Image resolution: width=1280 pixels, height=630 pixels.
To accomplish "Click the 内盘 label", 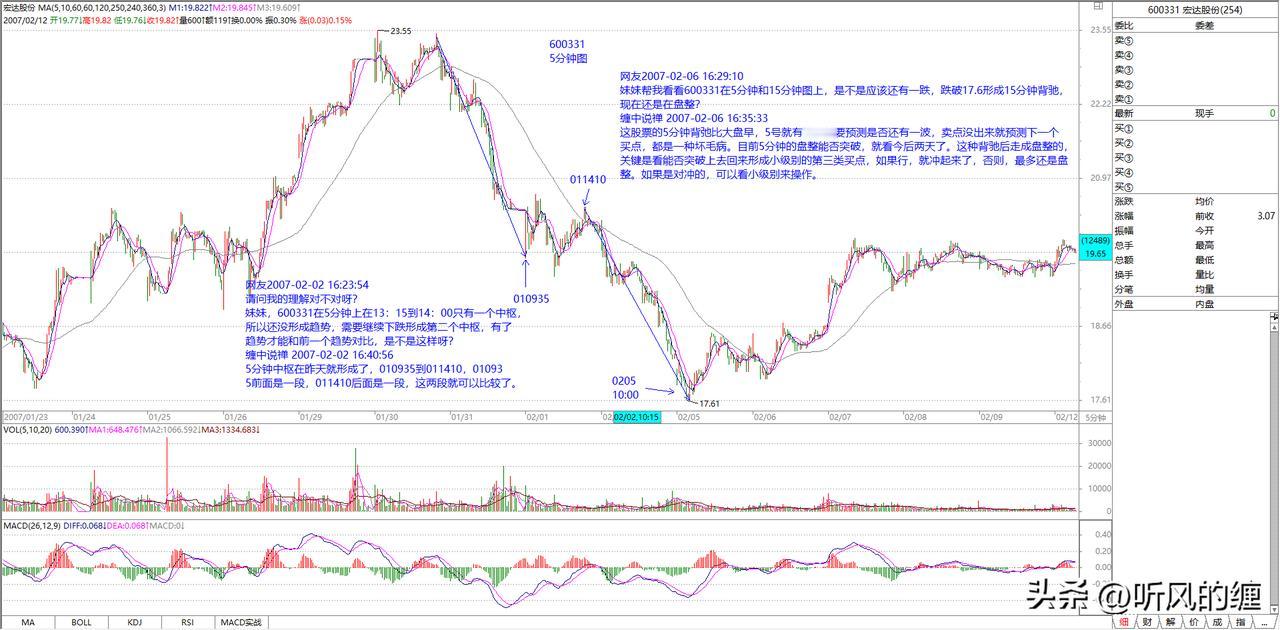I will click(x=1204, y=303).
